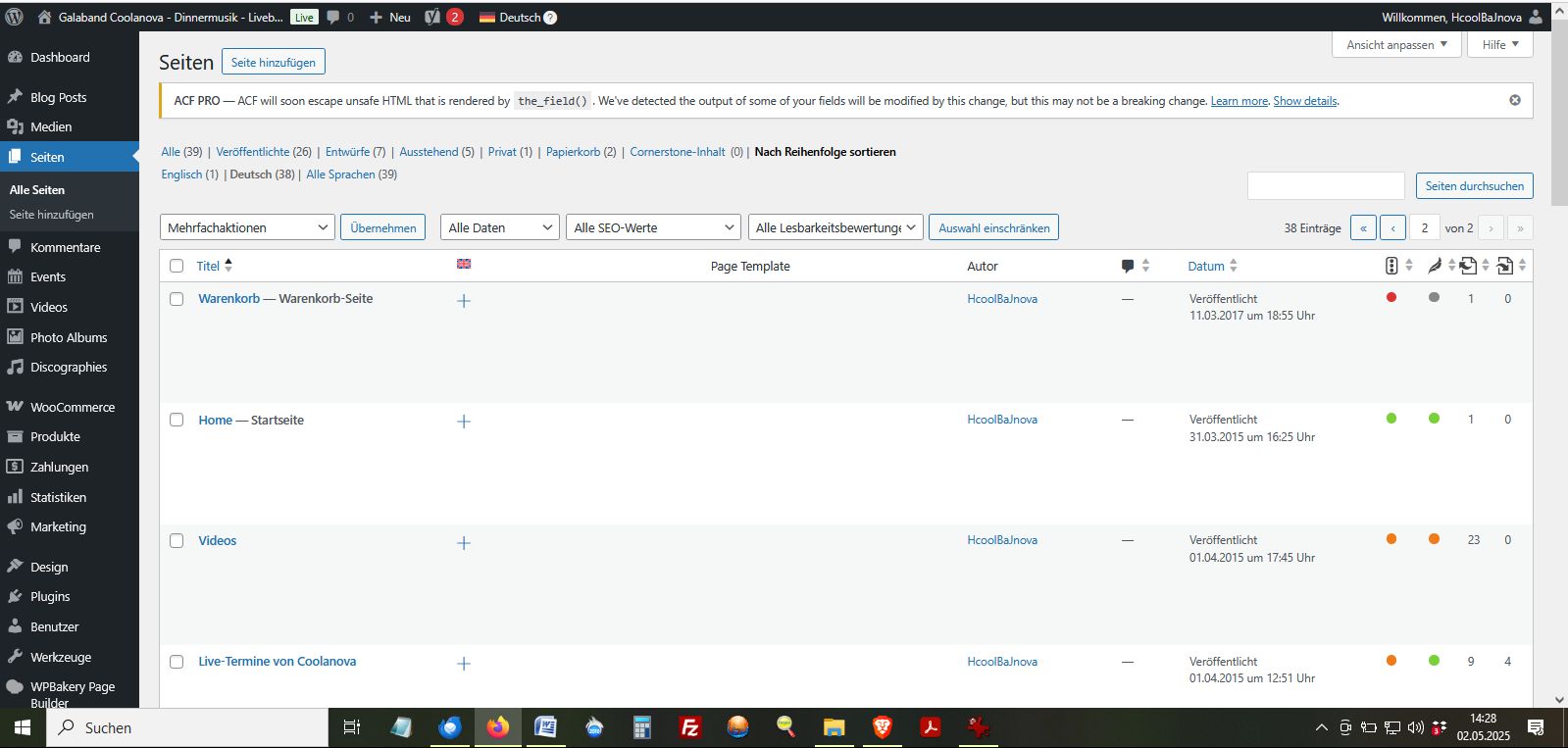1568x748 pixels.
Task: Click the English flag column header
Action: coord(464,264)
